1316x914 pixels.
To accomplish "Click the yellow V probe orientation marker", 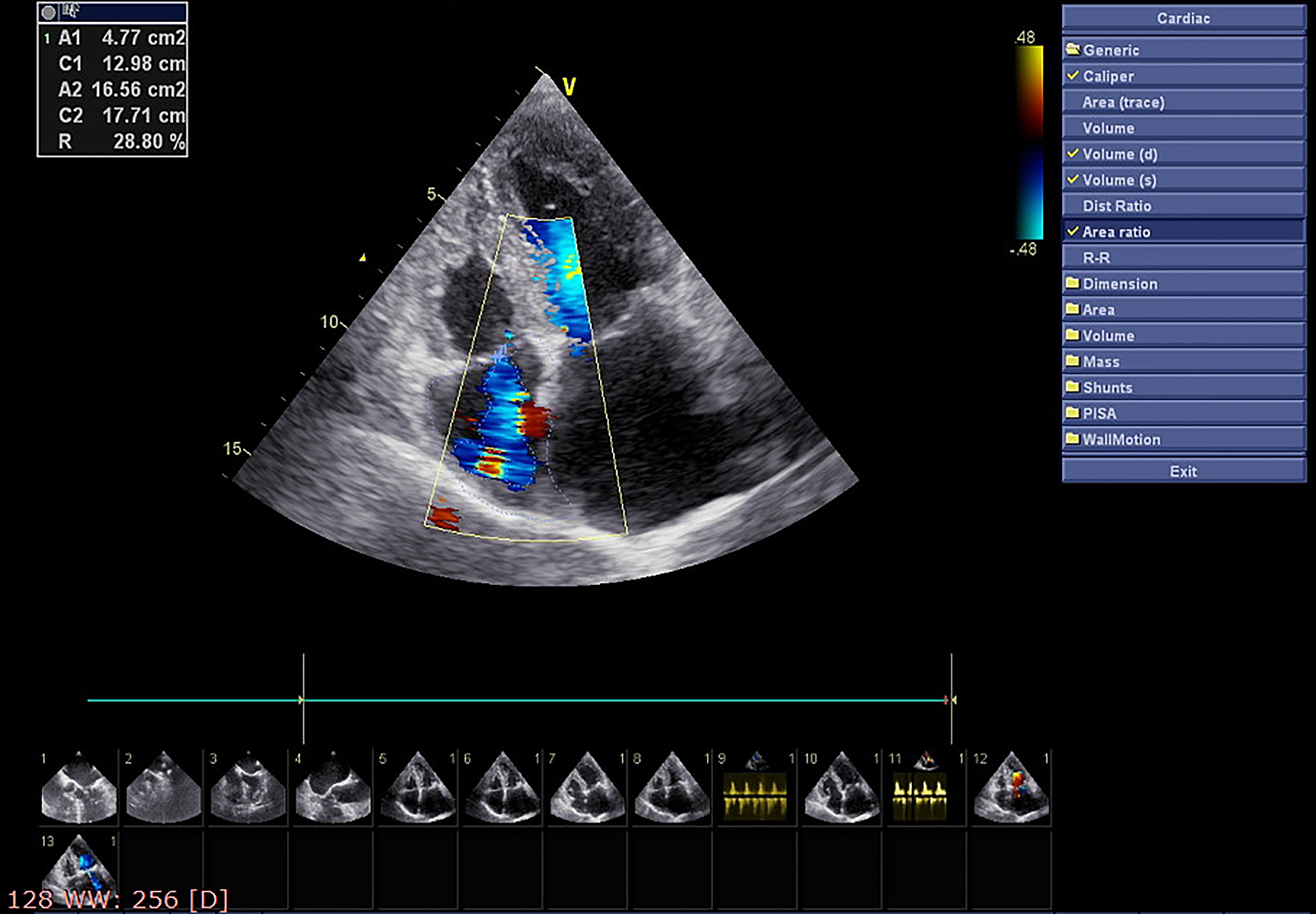I will (569, 86).
